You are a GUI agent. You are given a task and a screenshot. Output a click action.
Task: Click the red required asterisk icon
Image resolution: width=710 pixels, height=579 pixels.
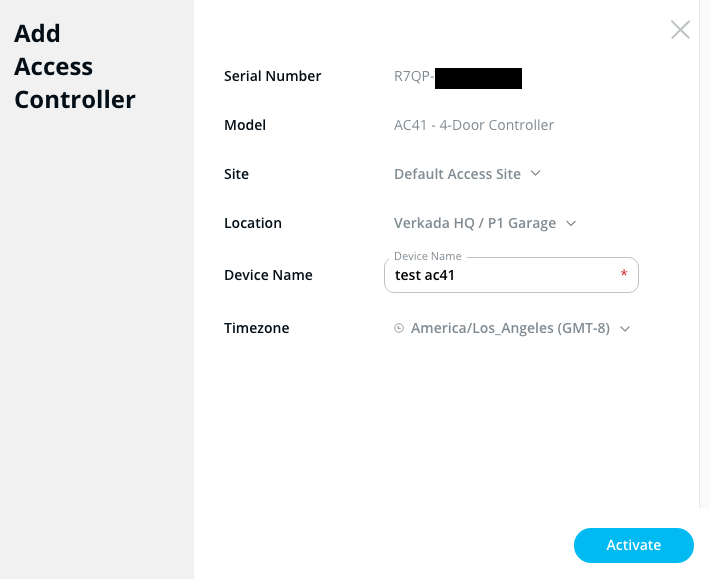click(x=624, y=275)
